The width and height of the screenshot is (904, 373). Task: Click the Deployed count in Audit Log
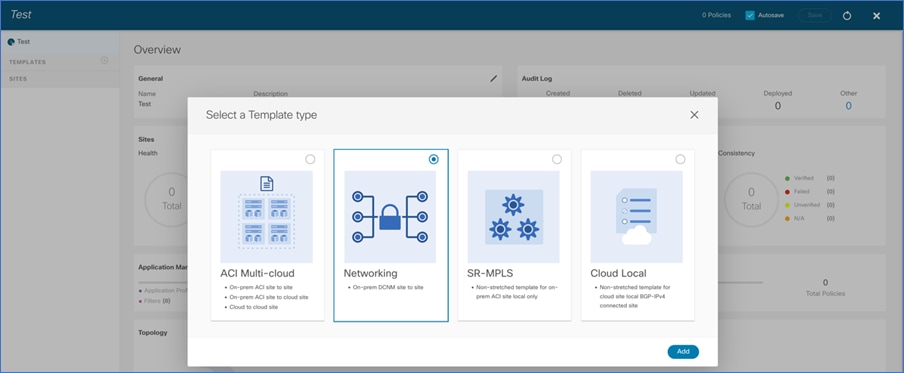tap(778, 106)
